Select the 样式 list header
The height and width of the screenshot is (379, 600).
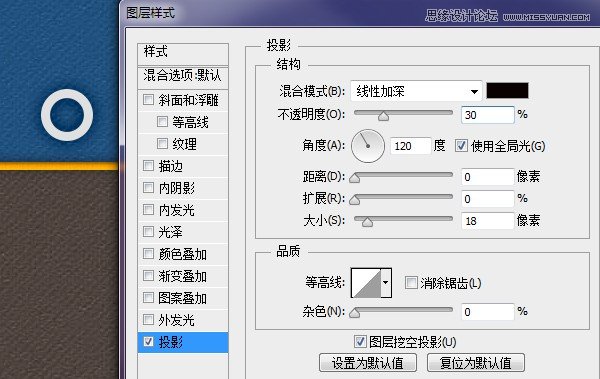[x=183, y=53]
